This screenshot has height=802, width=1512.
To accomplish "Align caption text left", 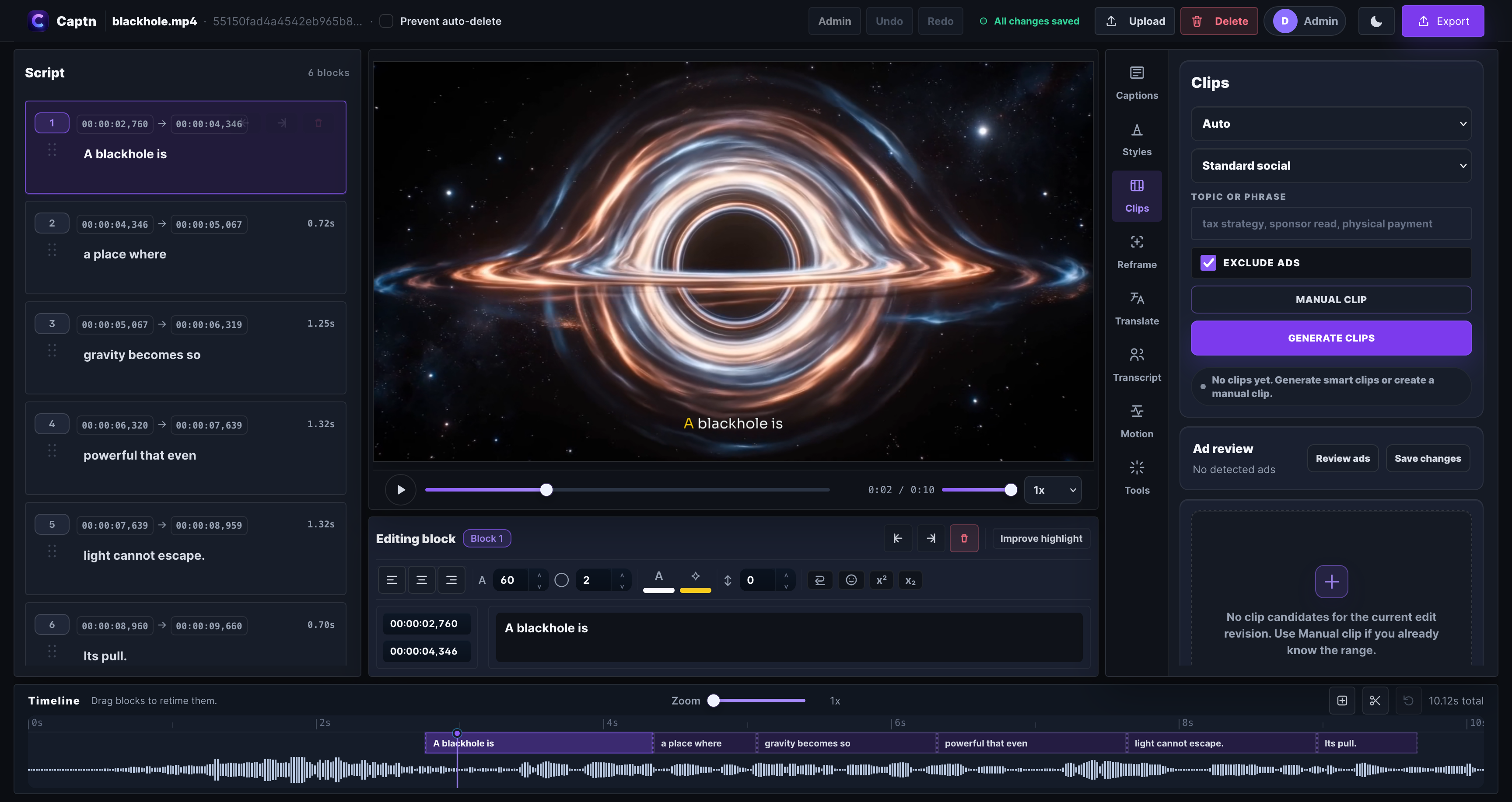I will click(x=392, y=580).
